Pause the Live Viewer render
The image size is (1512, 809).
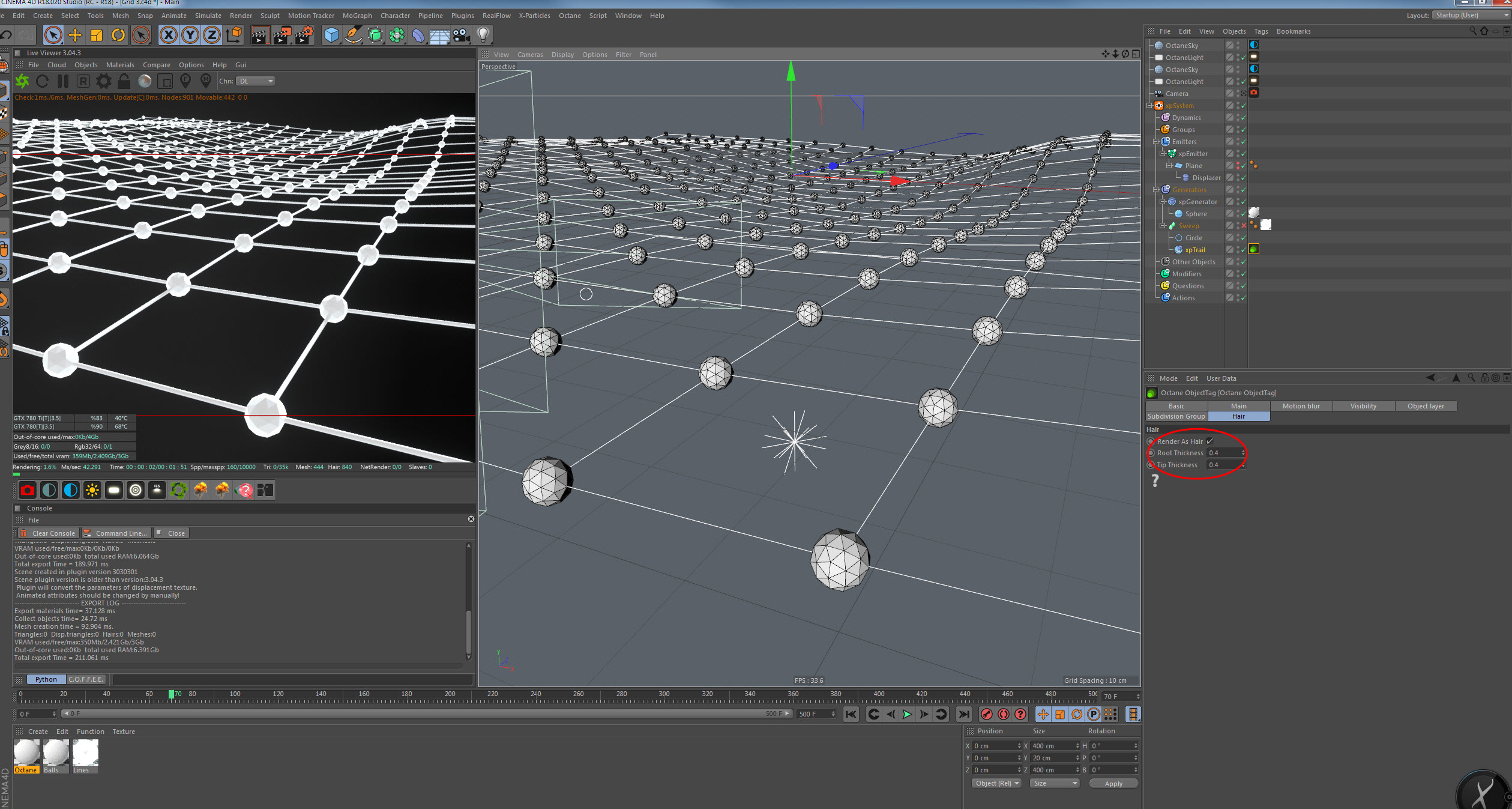(x=63, y=81)
